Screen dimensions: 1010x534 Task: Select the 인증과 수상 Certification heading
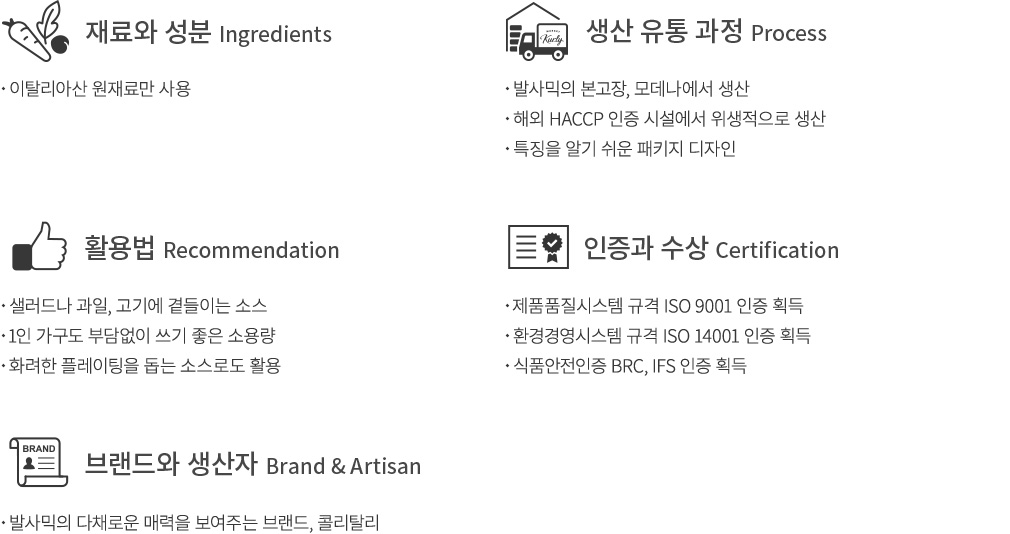711,249
